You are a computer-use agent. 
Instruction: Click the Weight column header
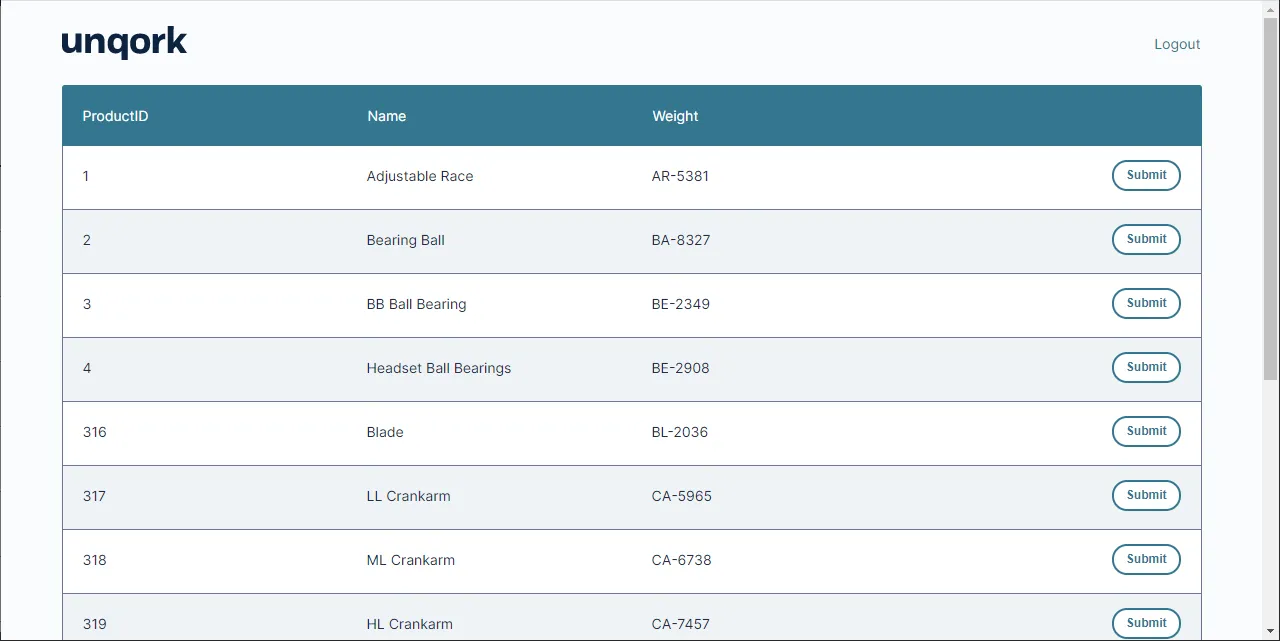coord(675,116)
